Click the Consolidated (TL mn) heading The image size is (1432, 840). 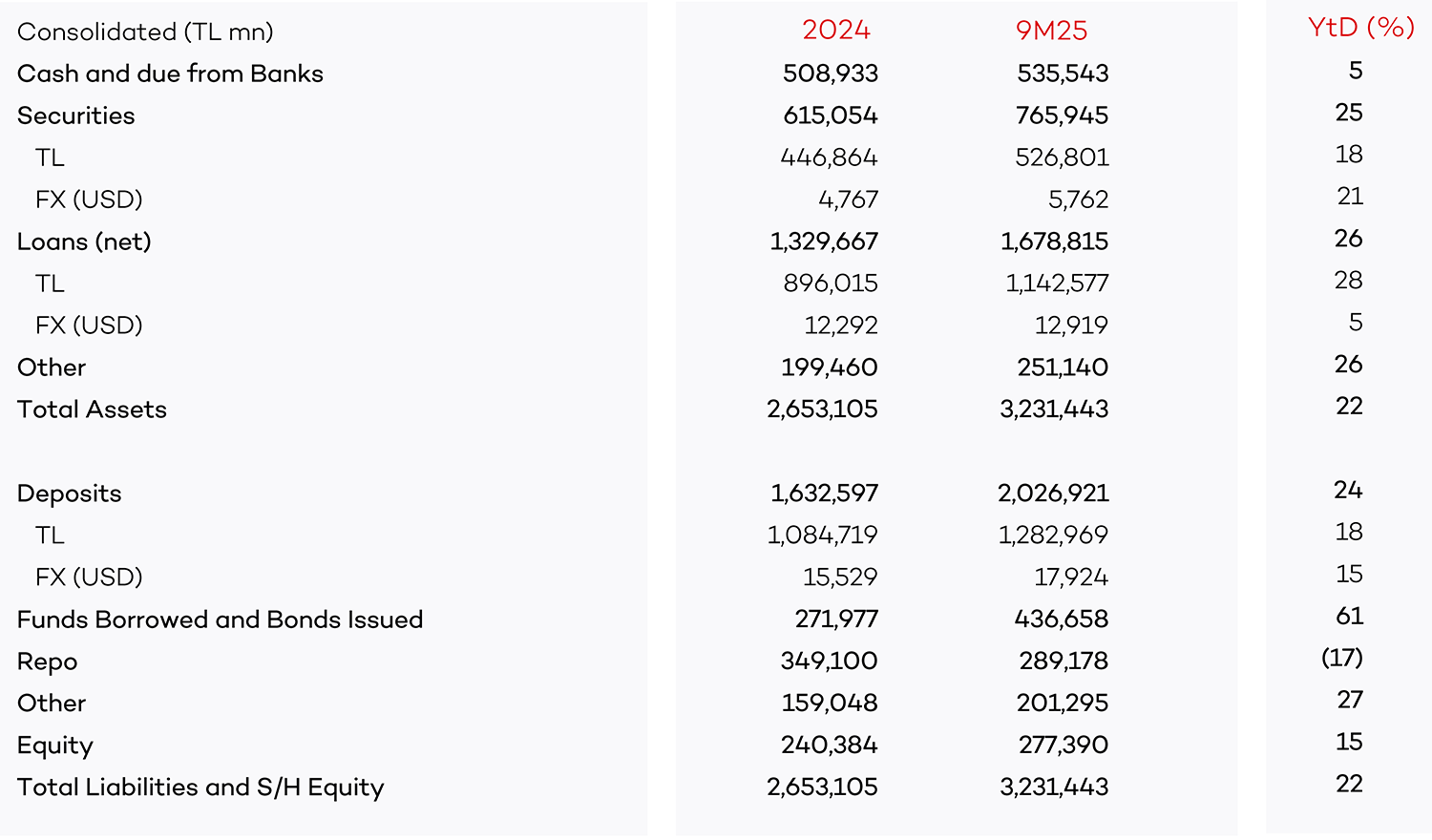coord(145,31)
